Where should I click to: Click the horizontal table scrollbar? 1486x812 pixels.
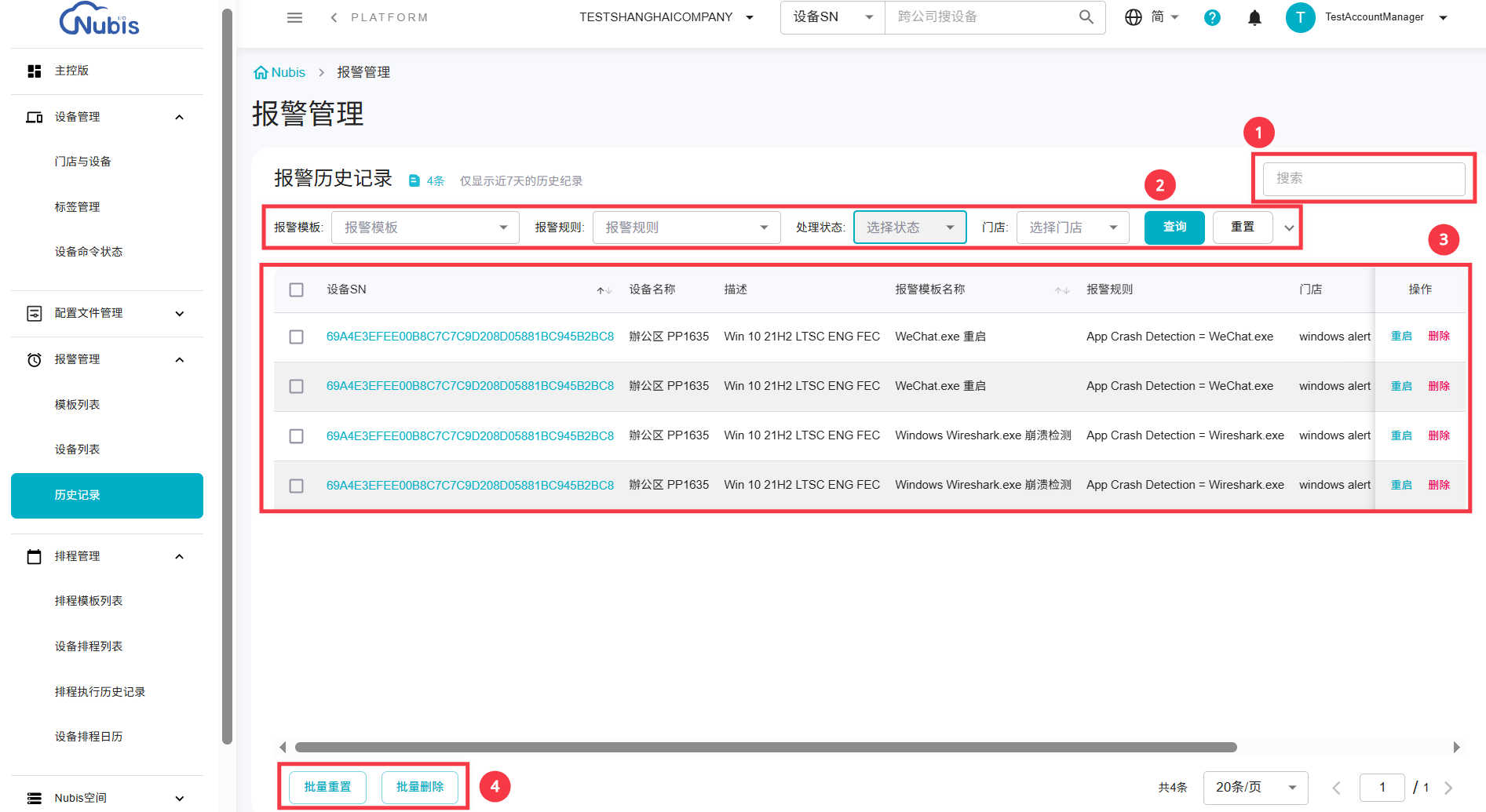pos(765,747)
